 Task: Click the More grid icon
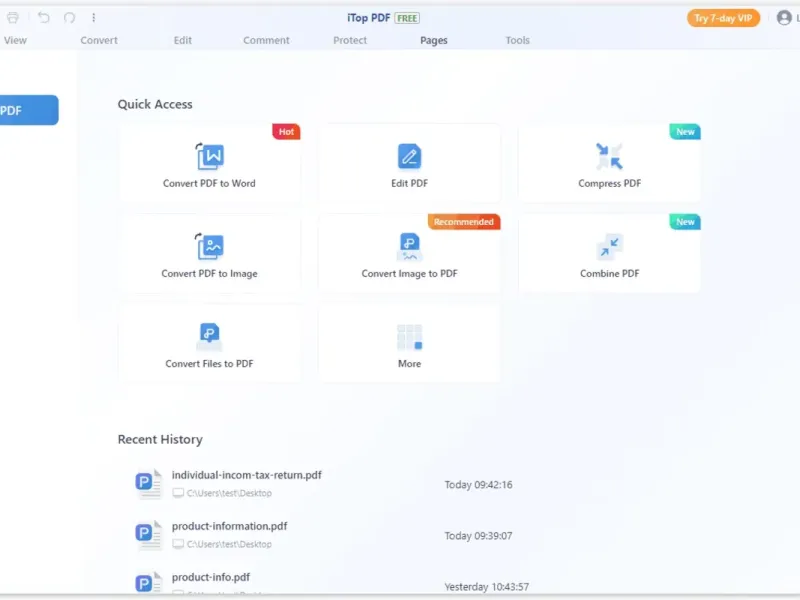(x=409, y=337)
